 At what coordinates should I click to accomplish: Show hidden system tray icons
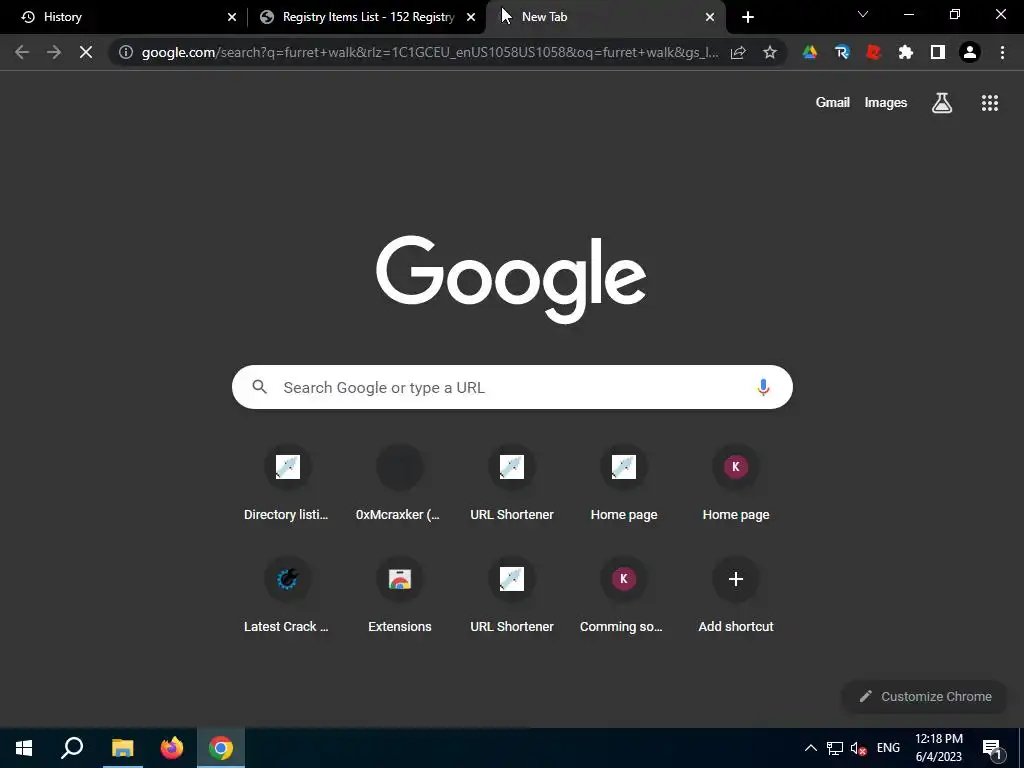[810, 748]
